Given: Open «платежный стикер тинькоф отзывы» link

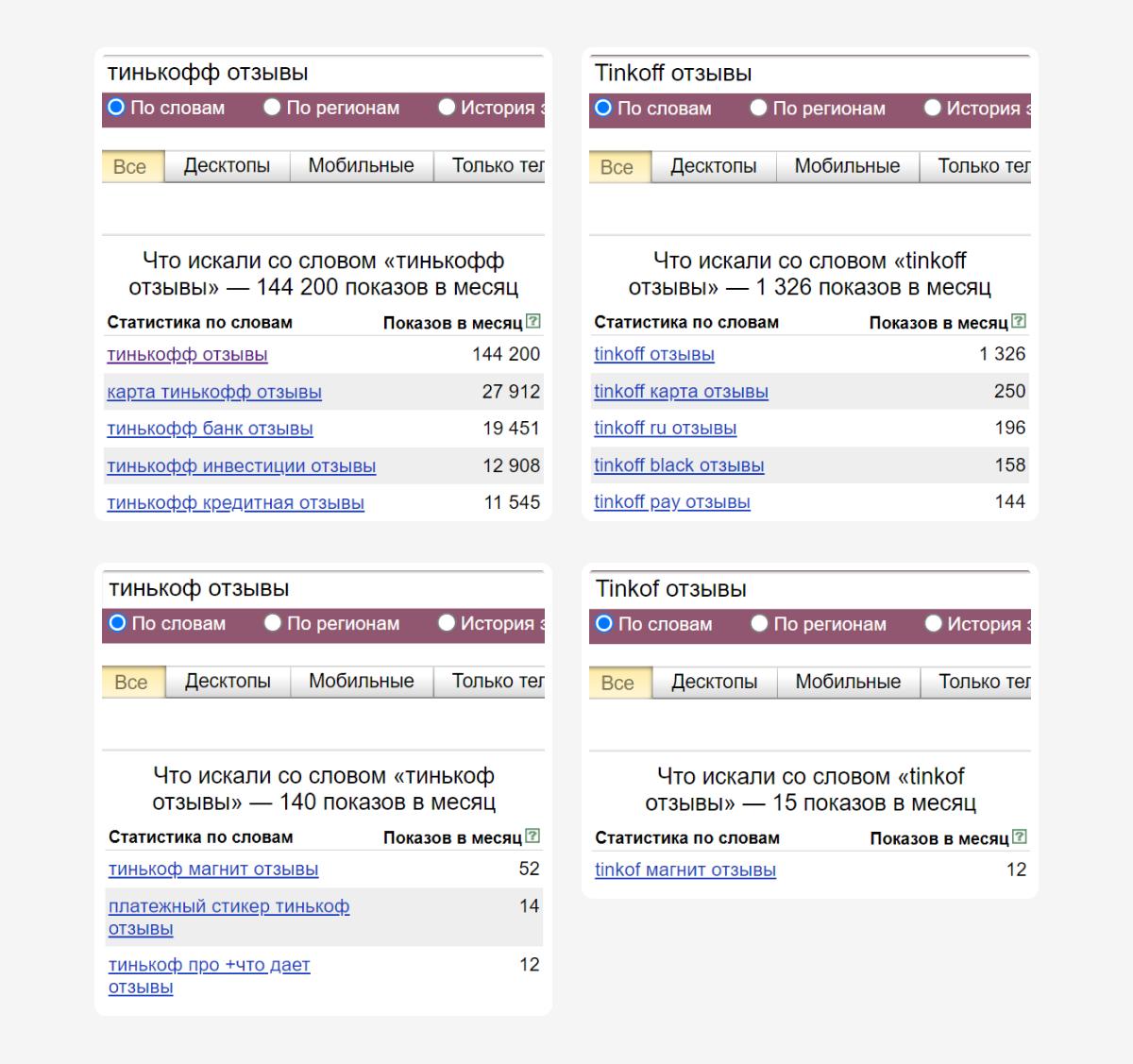Looking at the screenshot, I should pyautogui.click(x=228, y=907).
